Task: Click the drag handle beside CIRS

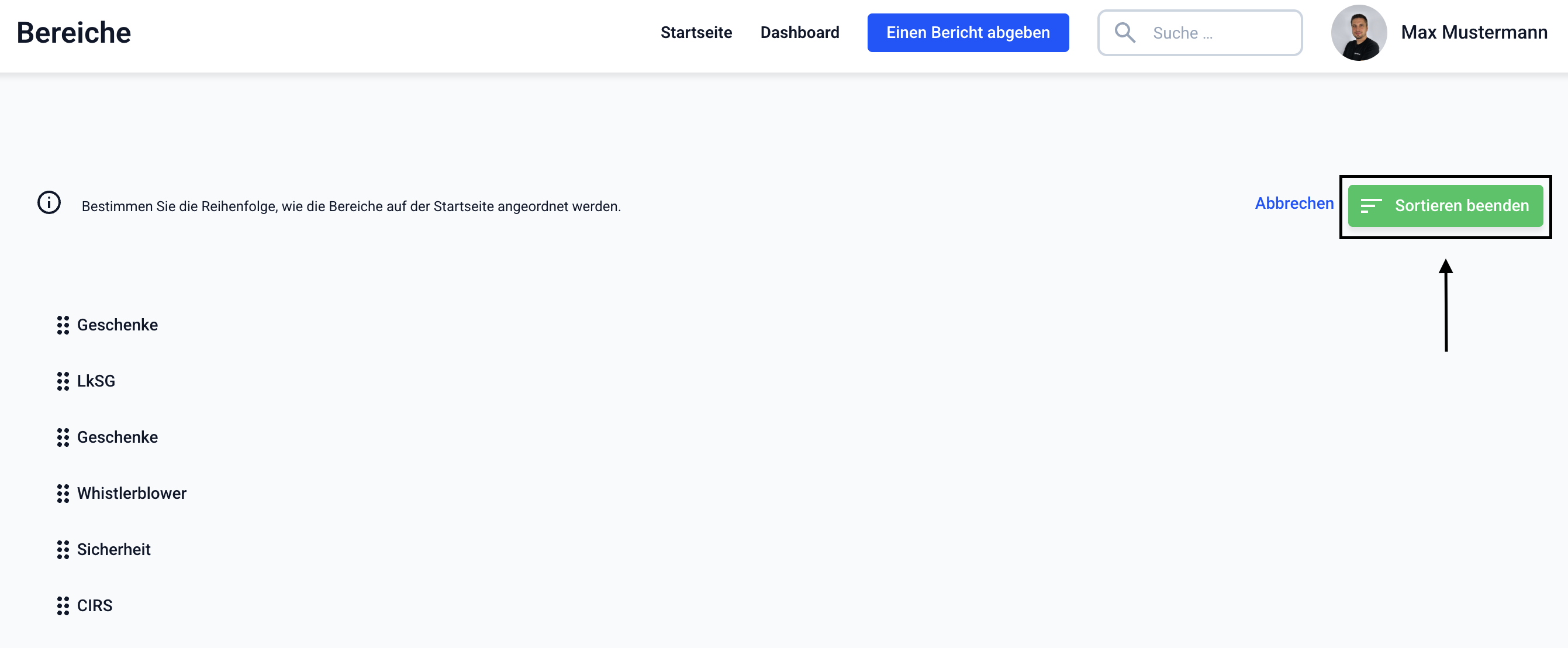Action: (x=63, y=605)
